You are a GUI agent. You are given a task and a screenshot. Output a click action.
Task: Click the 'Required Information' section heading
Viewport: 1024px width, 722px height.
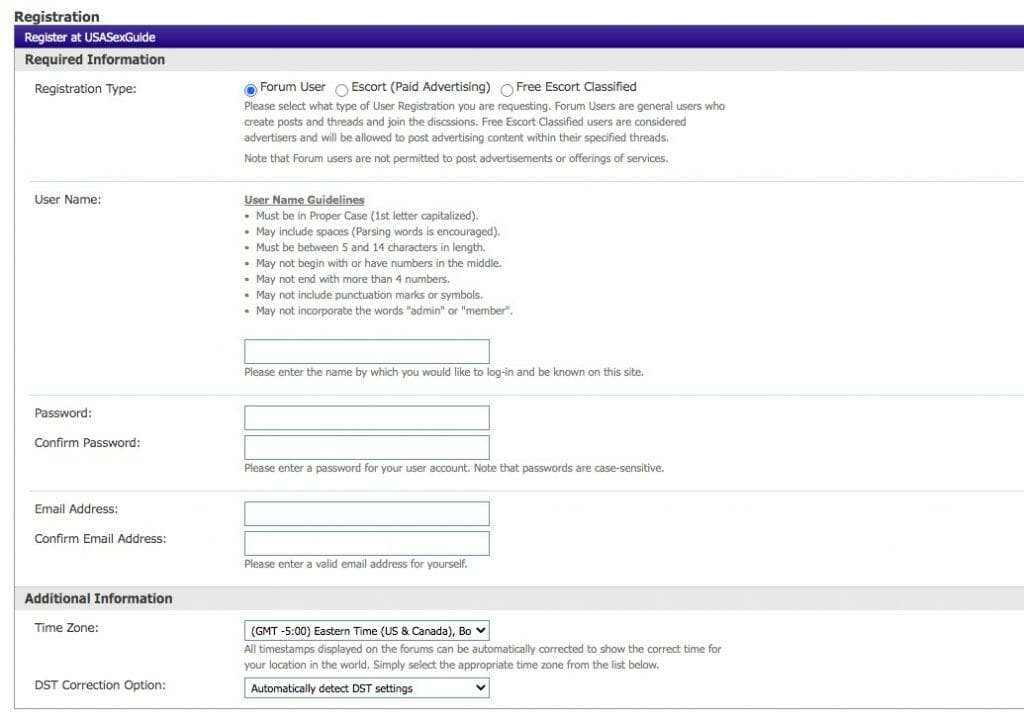click(x=95, y=59)
